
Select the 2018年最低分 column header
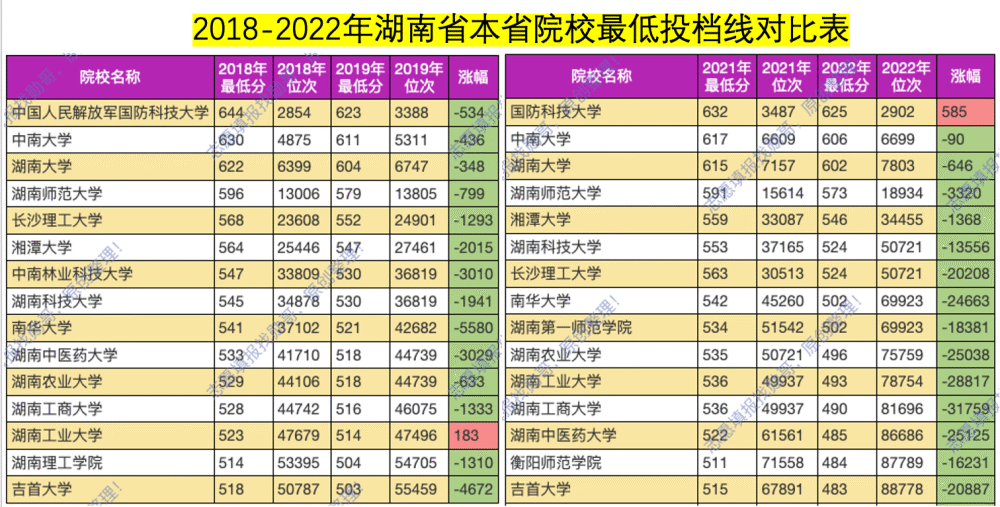(x=243, y=77)
